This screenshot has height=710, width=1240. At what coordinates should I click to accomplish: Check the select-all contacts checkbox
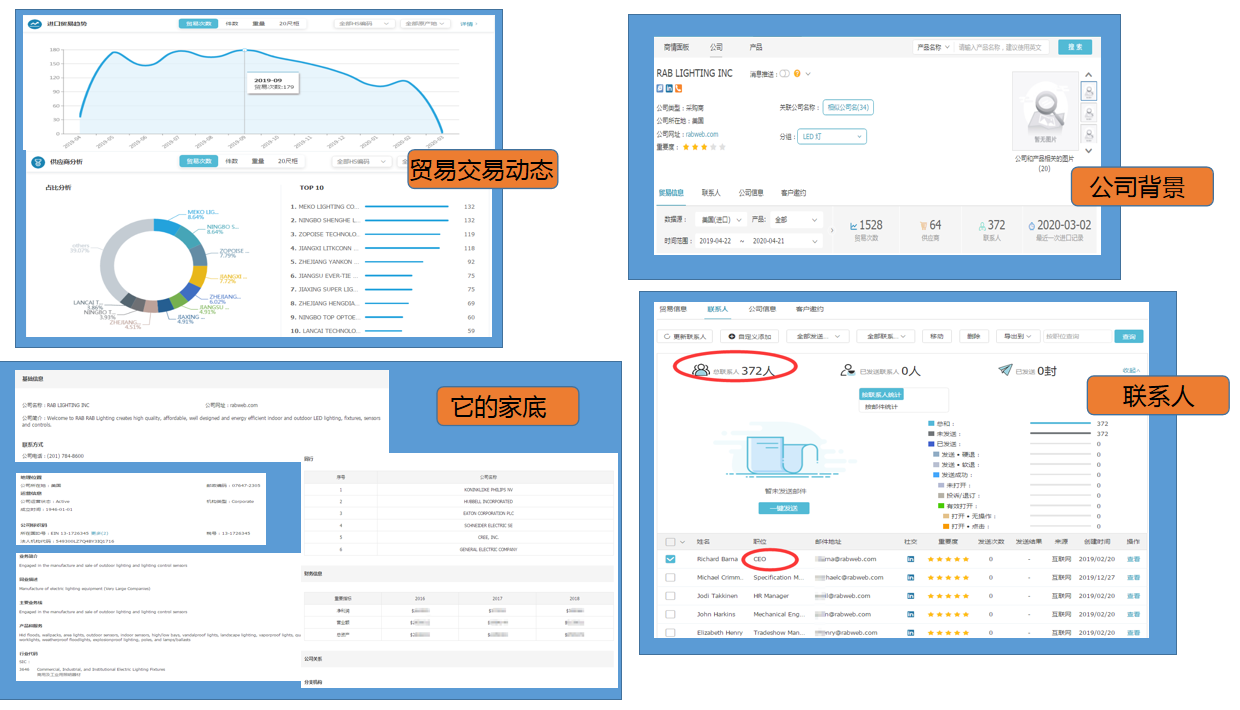coord(669,542)
